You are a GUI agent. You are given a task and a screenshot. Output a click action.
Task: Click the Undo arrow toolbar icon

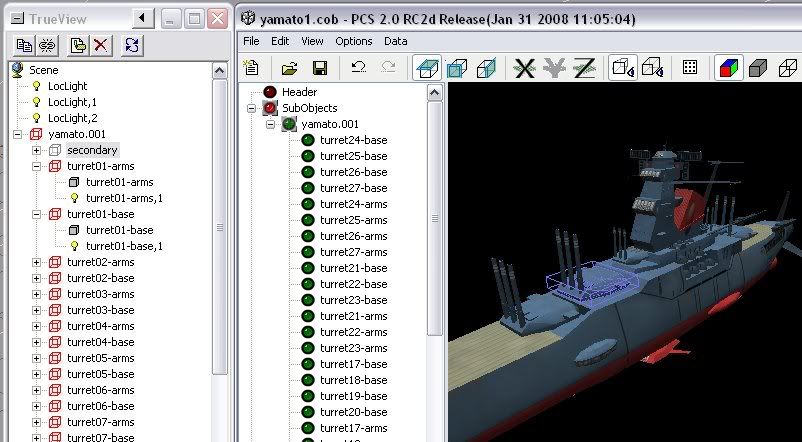[358, 68]
